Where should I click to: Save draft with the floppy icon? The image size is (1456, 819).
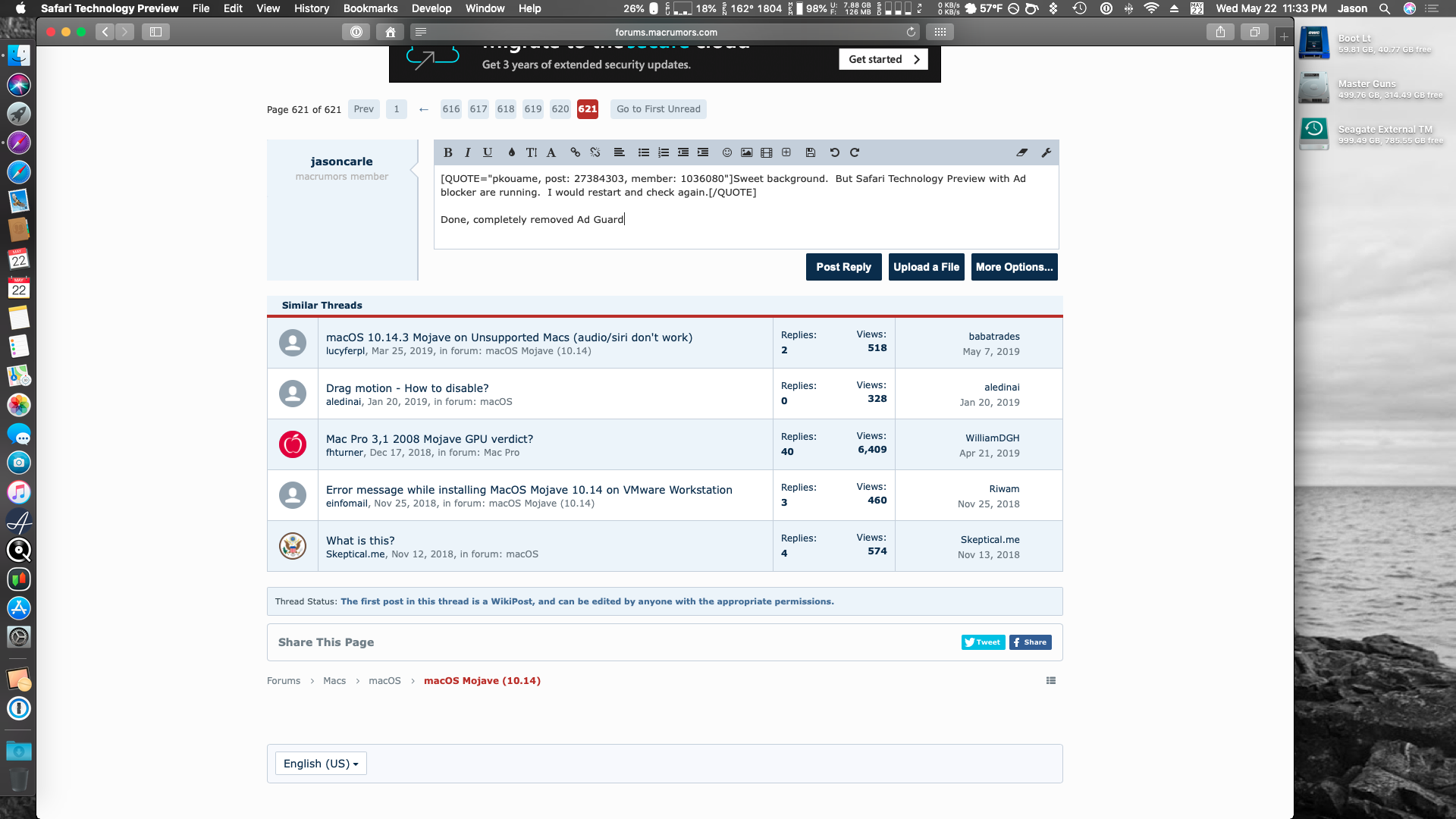pos(811,152)
